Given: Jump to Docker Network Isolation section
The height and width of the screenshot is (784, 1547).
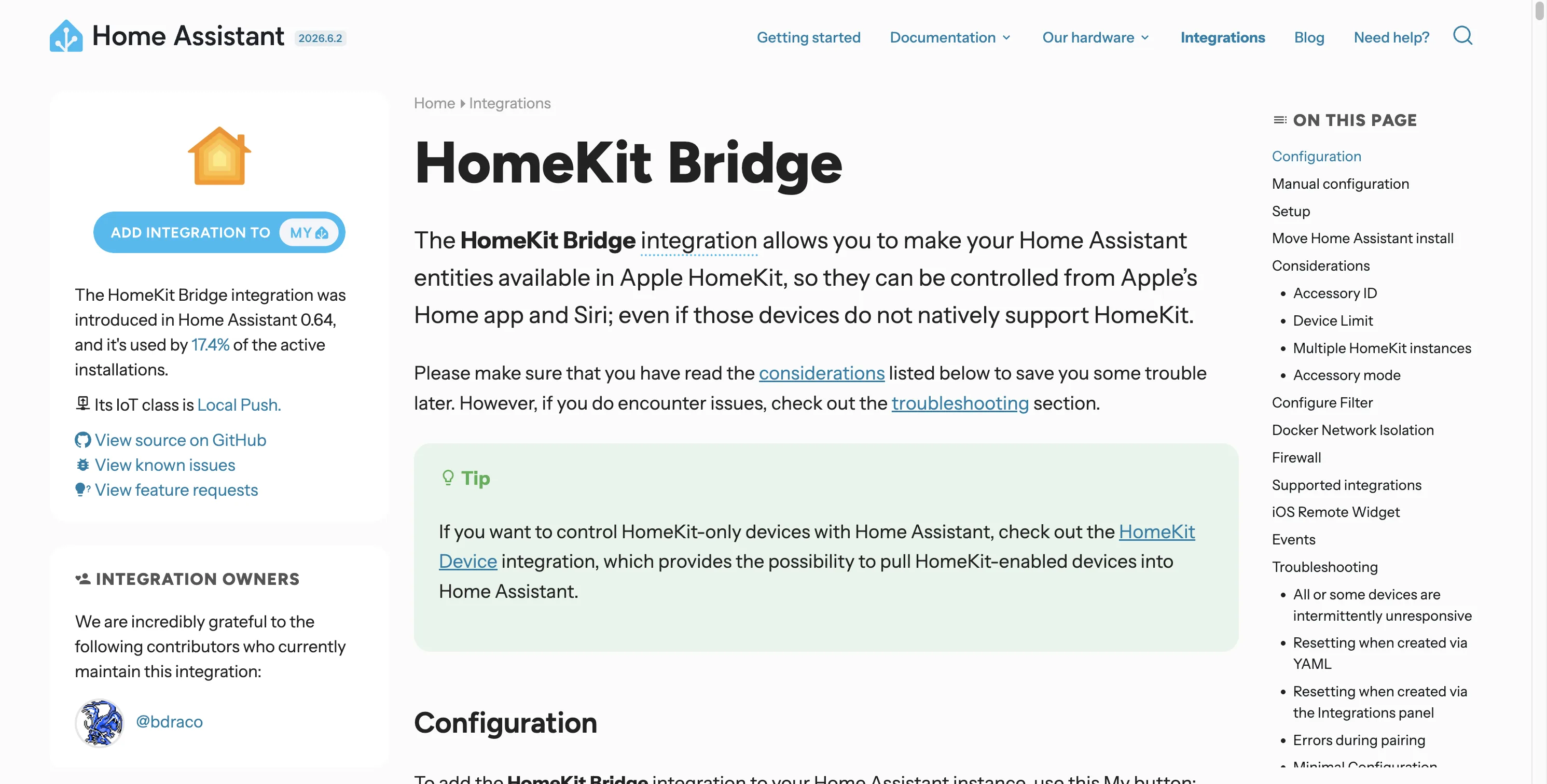Looking at the screenshot, I should pyautogui.click(x=1352, y=430).
